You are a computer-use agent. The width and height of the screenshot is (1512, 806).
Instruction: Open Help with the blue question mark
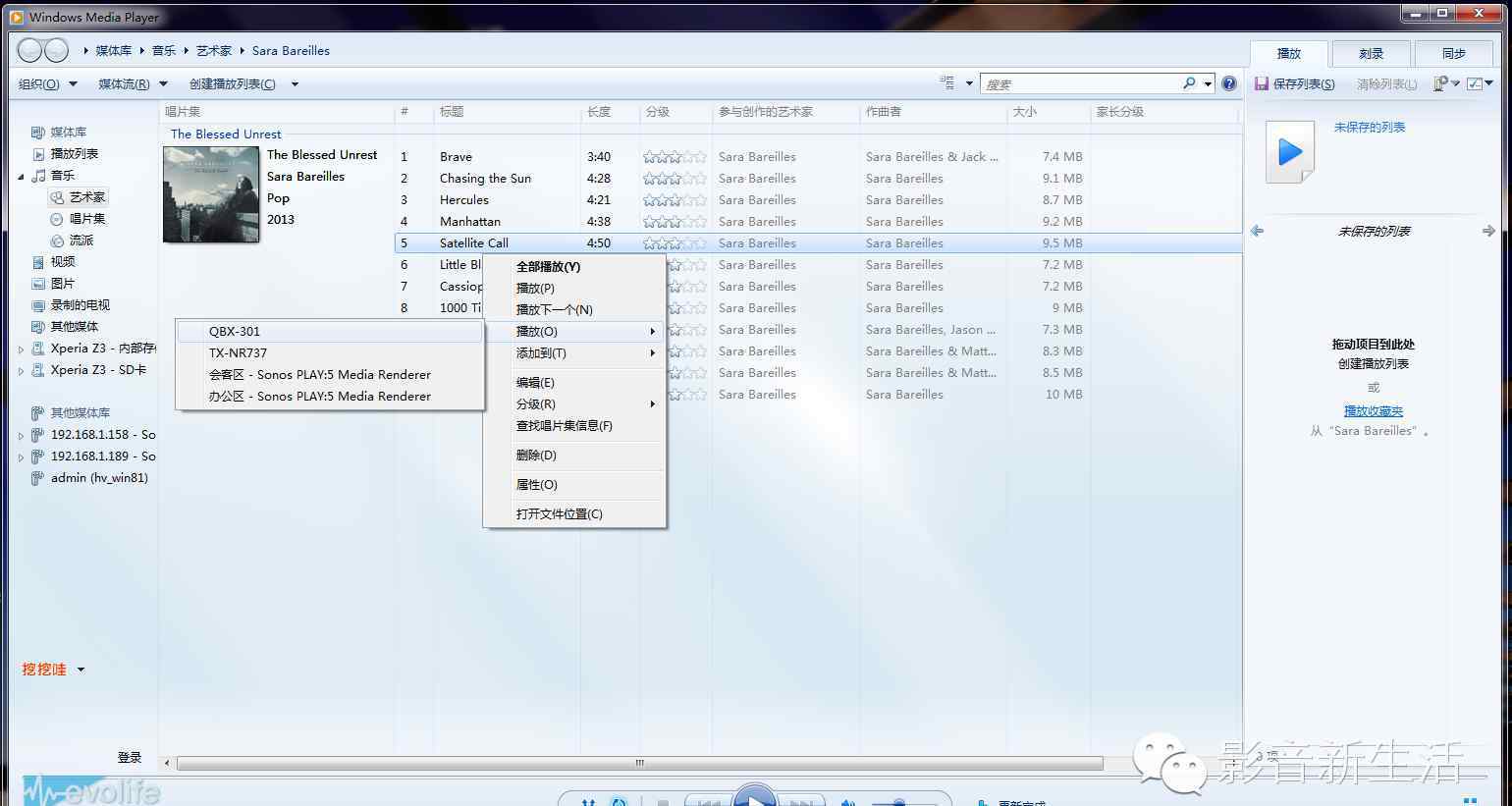tap(1228, 83)
